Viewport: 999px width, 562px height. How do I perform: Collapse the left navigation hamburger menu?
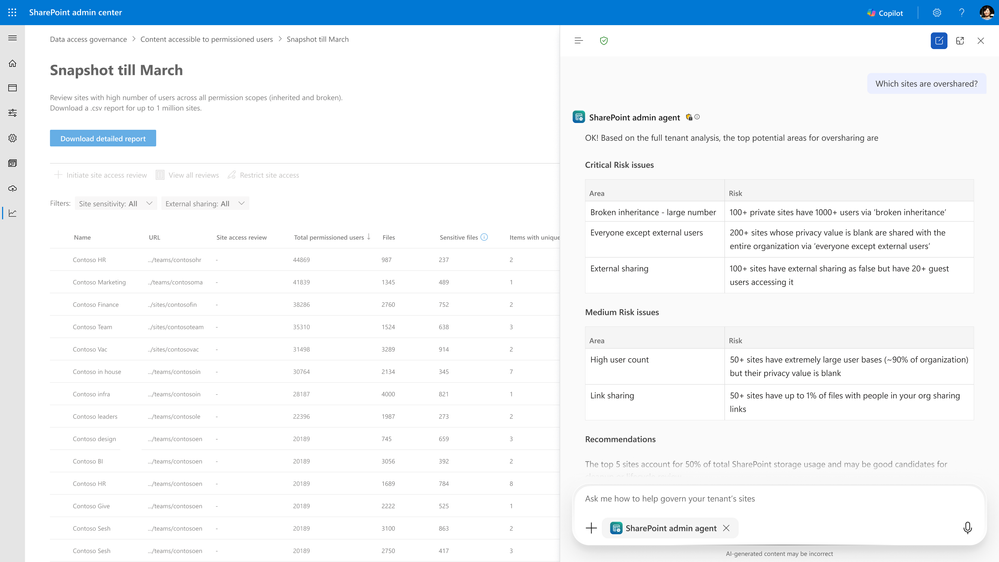point(12,38)
